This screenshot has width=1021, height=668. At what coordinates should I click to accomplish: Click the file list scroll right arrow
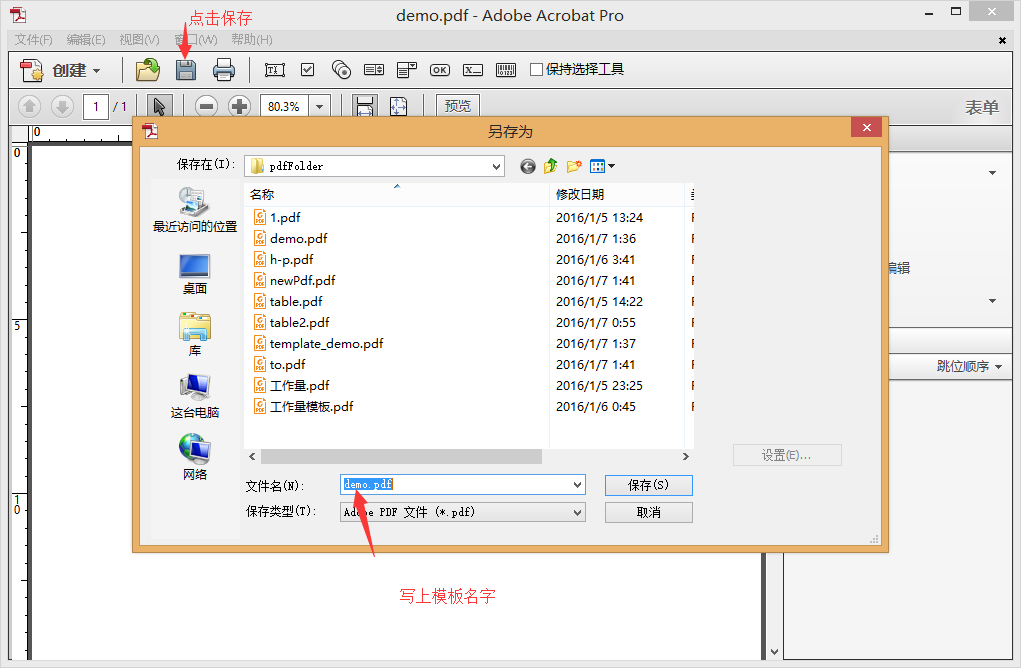coord(685,456)
